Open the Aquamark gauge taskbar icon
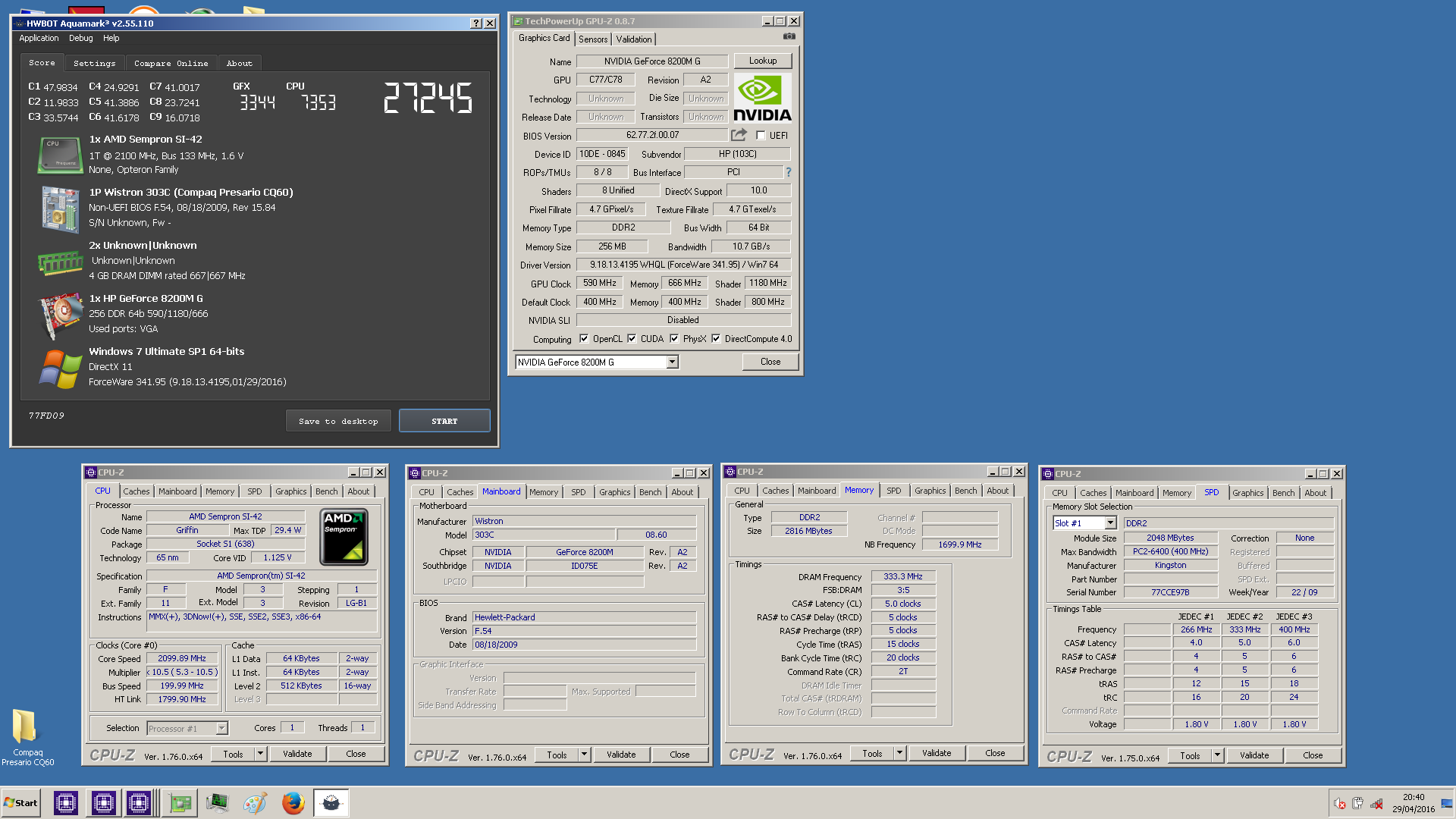 pyautogui.click(x=331, y=803)
